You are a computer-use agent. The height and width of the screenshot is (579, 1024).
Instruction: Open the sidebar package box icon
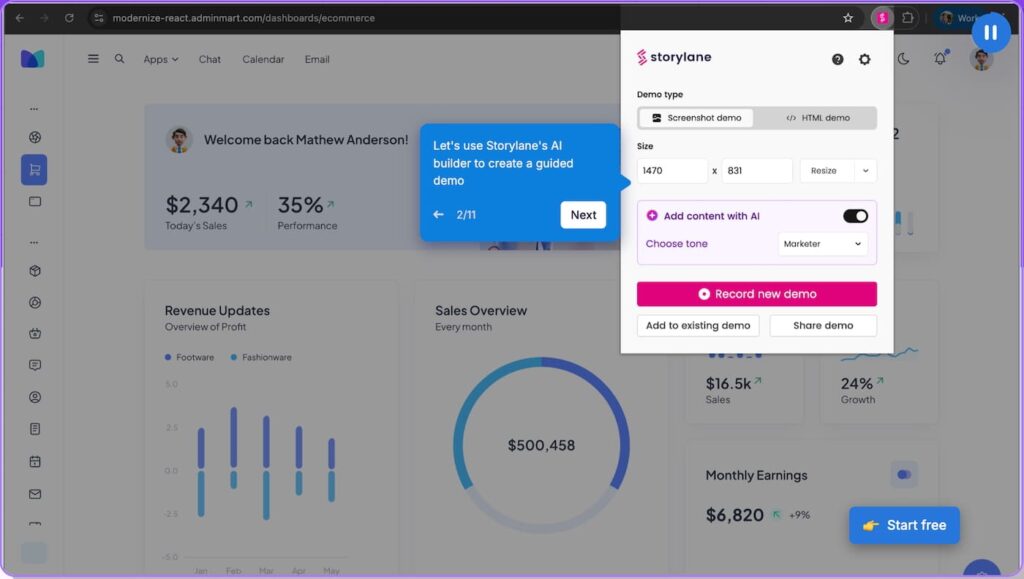pyautogui.click(x=35, y=271)
